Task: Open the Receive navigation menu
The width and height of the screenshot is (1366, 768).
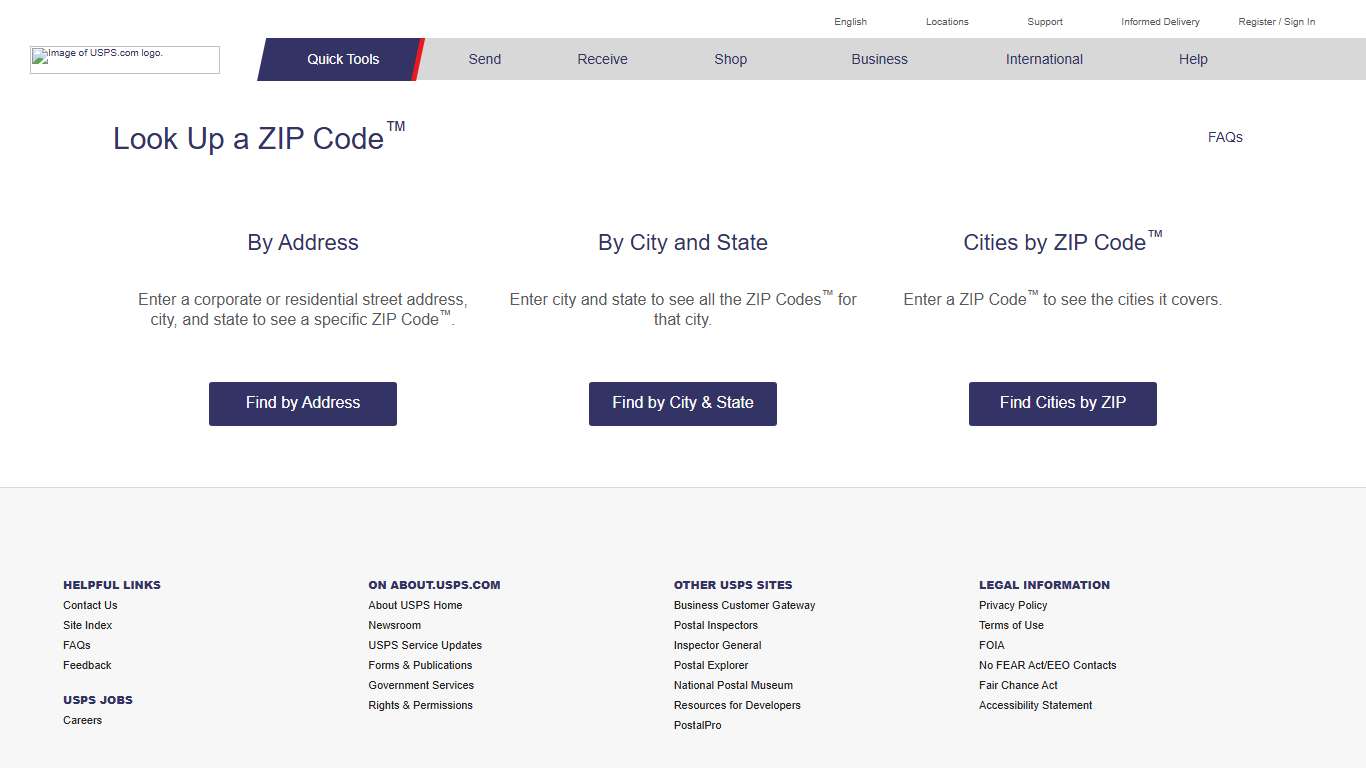Action: coord(601,59)
